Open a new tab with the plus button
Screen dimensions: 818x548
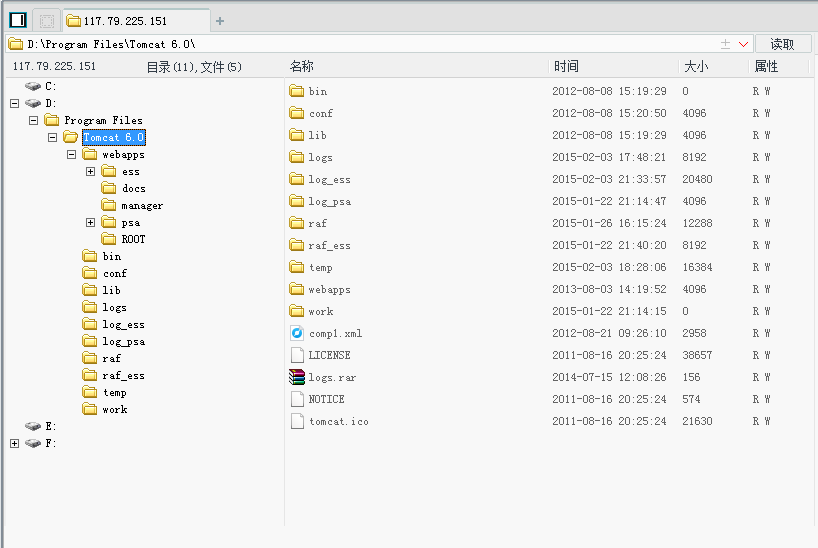tap(220, 21)
